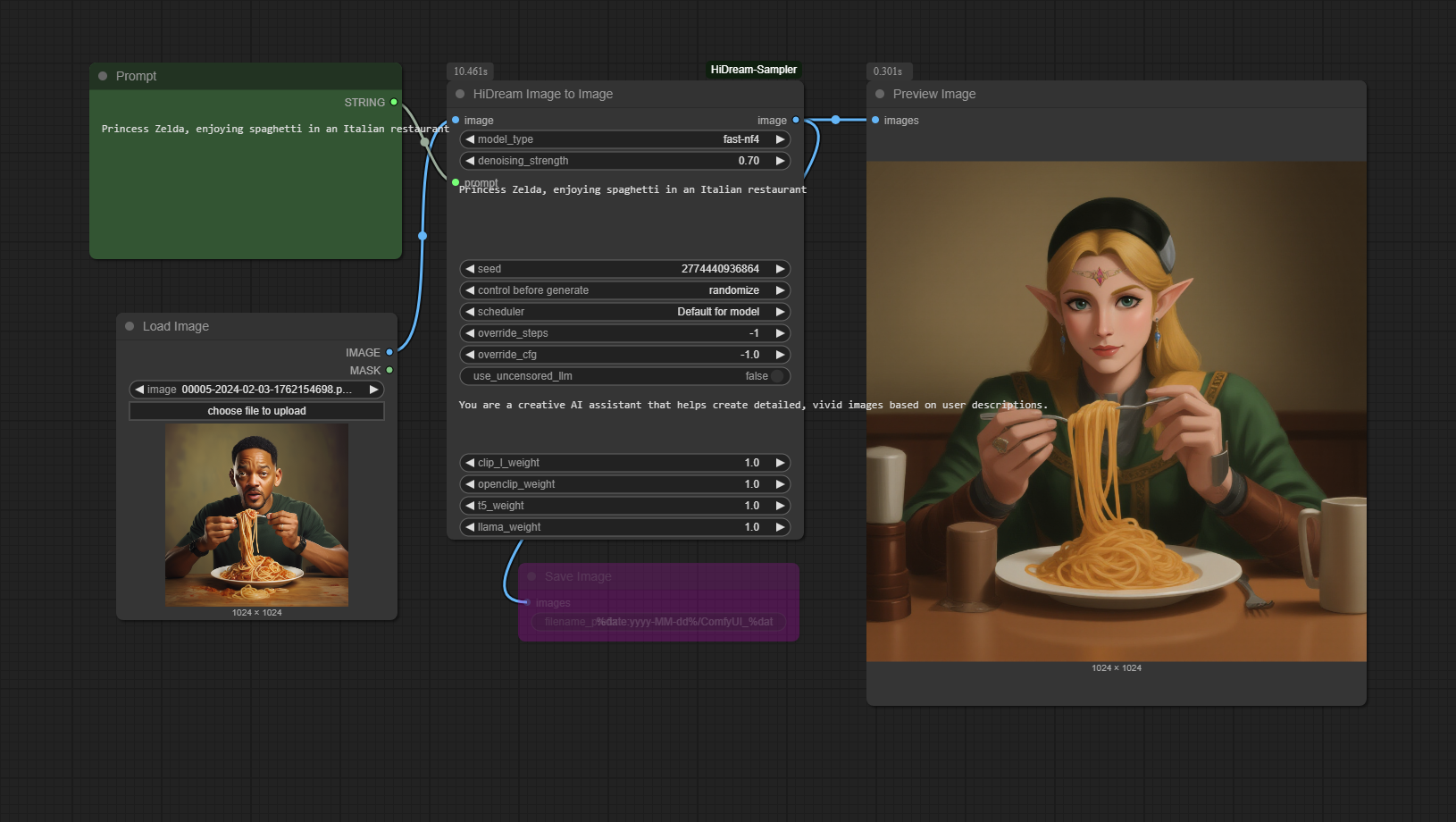
Task: Open control before generate randomize dropdown
Action: [625, 290]
